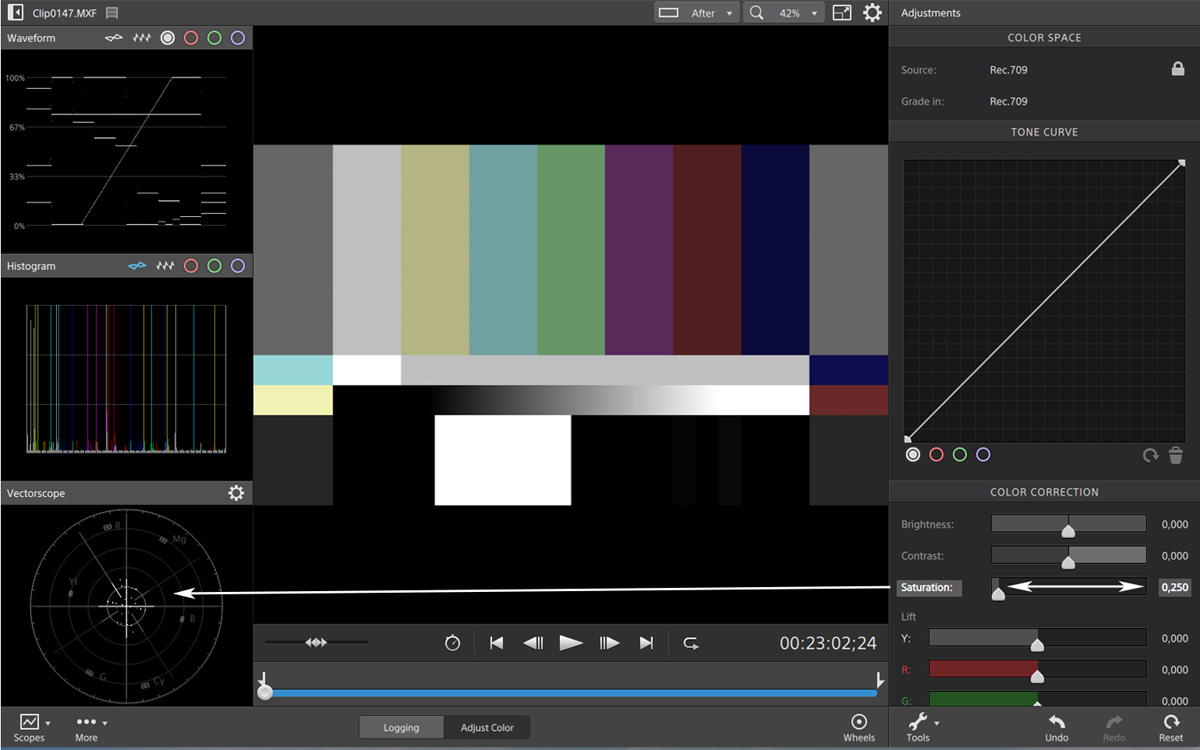The width and height of the screenshot is (1200, 750).
Task: Select the blue tone curve channel
Action: point(983,454)
